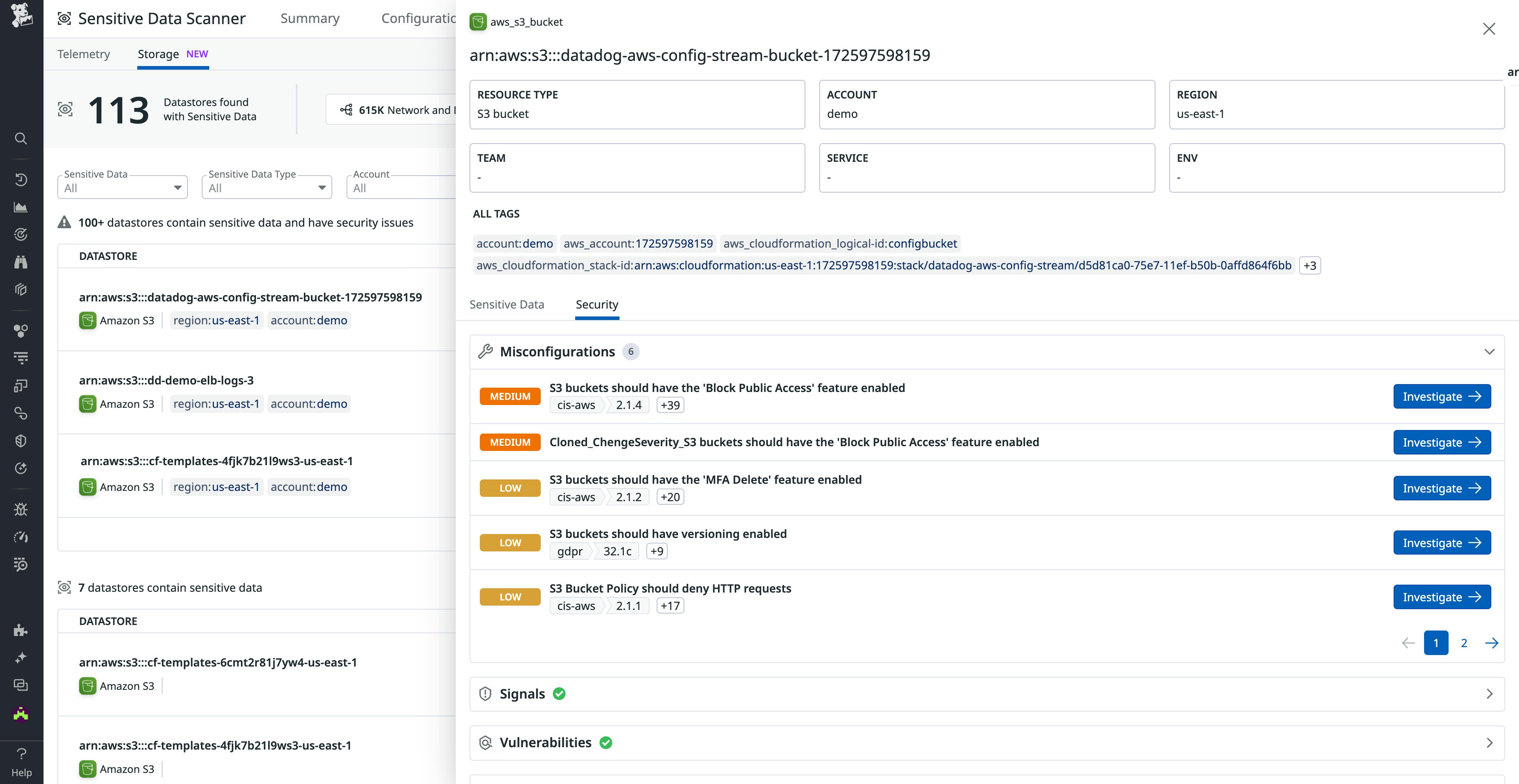Viewport: 1519px width, 784px height.
Task: Close the aws_s3_bucket side panel
Action: coord(1489,29)
